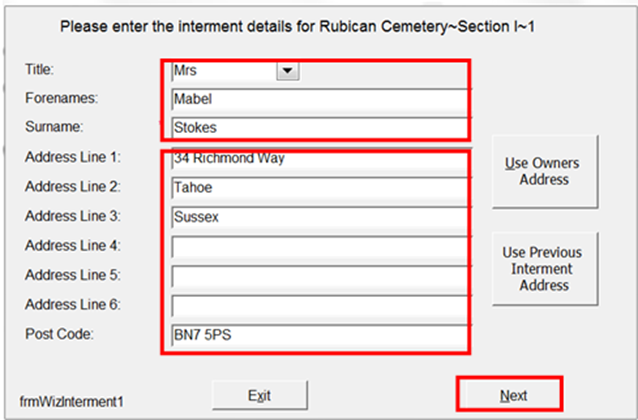Click the Forenames field containing Mabel
638x420 pixels.
315,99
